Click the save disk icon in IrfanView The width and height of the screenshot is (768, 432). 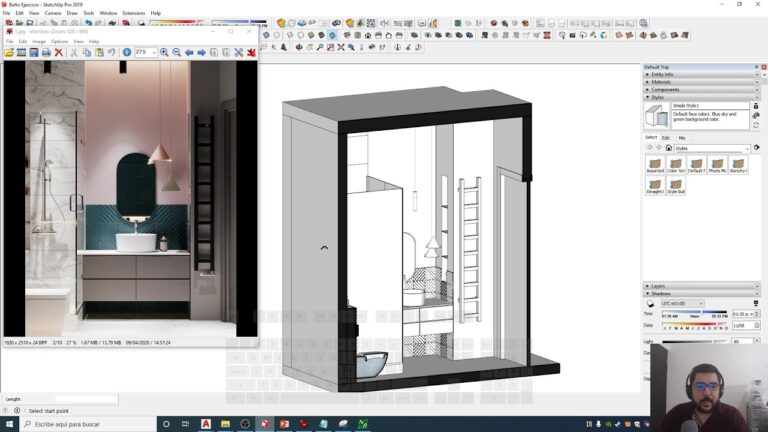34,52
